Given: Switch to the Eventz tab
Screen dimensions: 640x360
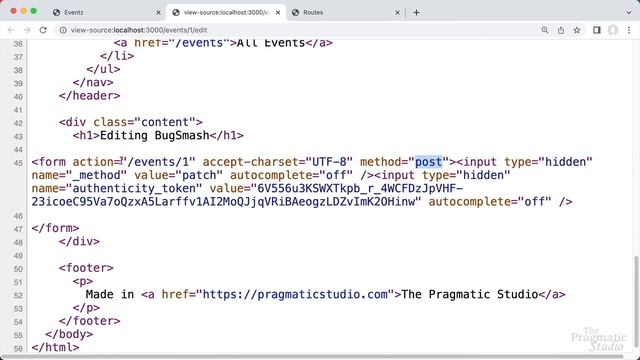Looking at the screenshot, I should coord(106,12).
